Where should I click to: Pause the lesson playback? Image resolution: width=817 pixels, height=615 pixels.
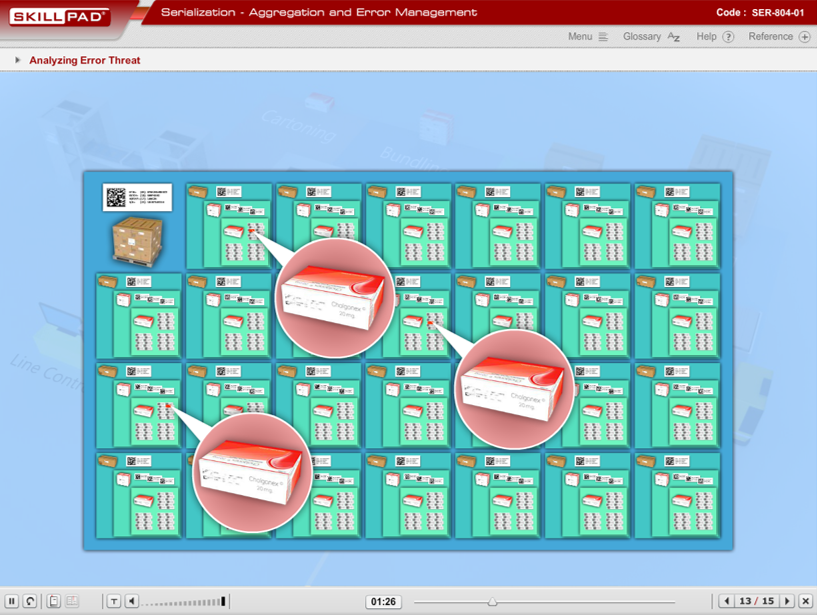click(11, 601)
